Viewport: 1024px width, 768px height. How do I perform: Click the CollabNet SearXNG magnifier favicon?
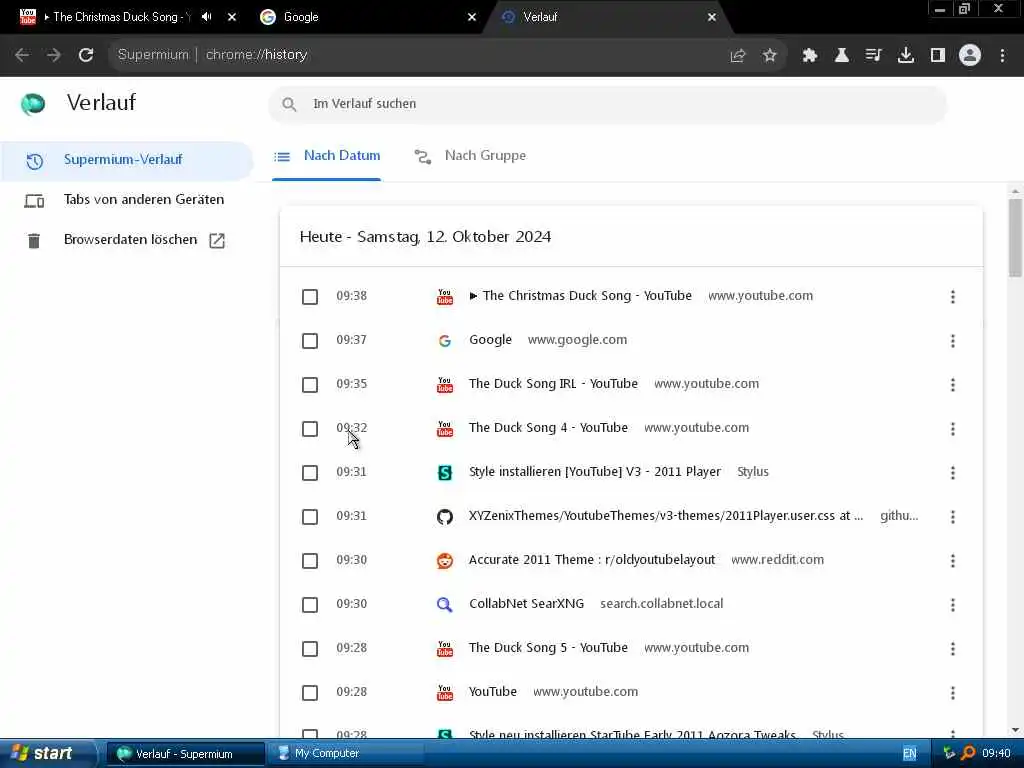tap(445, 605)
